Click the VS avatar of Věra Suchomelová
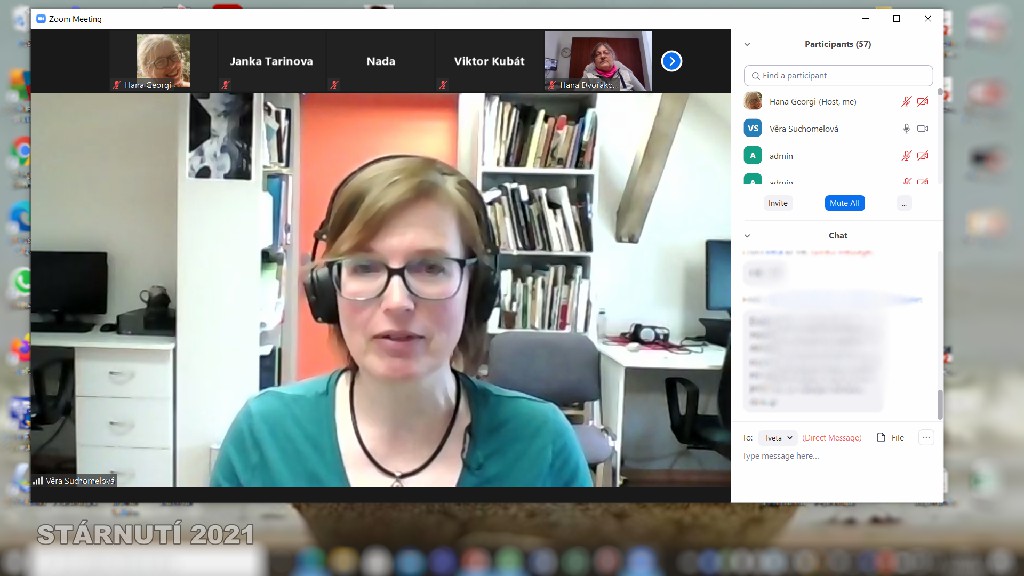The image size is (1024, 576). pos(753,128)
